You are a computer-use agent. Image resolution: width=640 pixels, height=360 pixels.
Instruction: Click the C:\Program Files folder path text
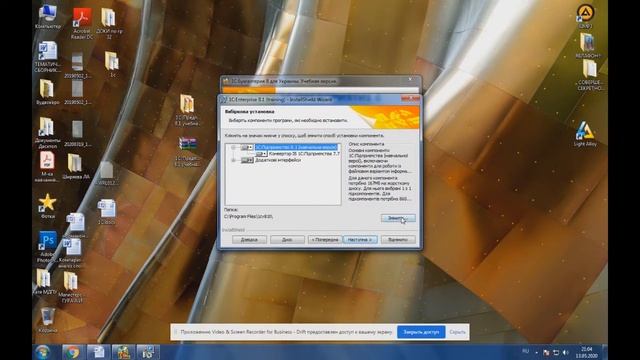(249, 216)
